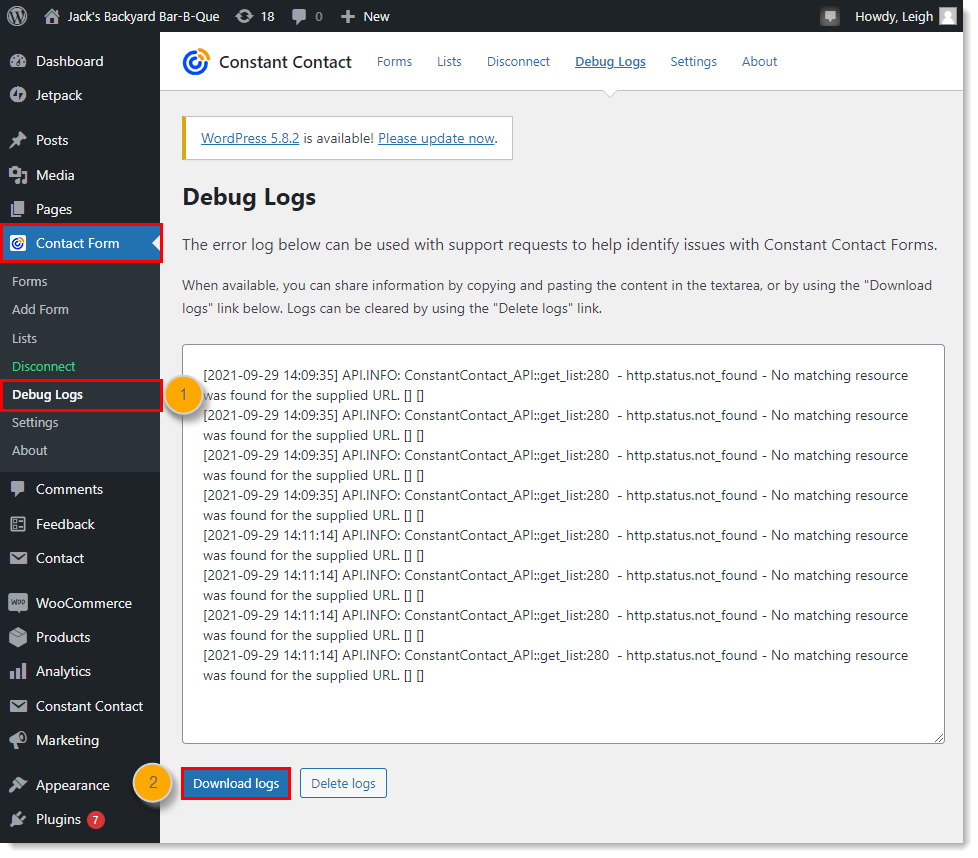
Task: Click the textarea resize handle corner
Action: [939, 738]
